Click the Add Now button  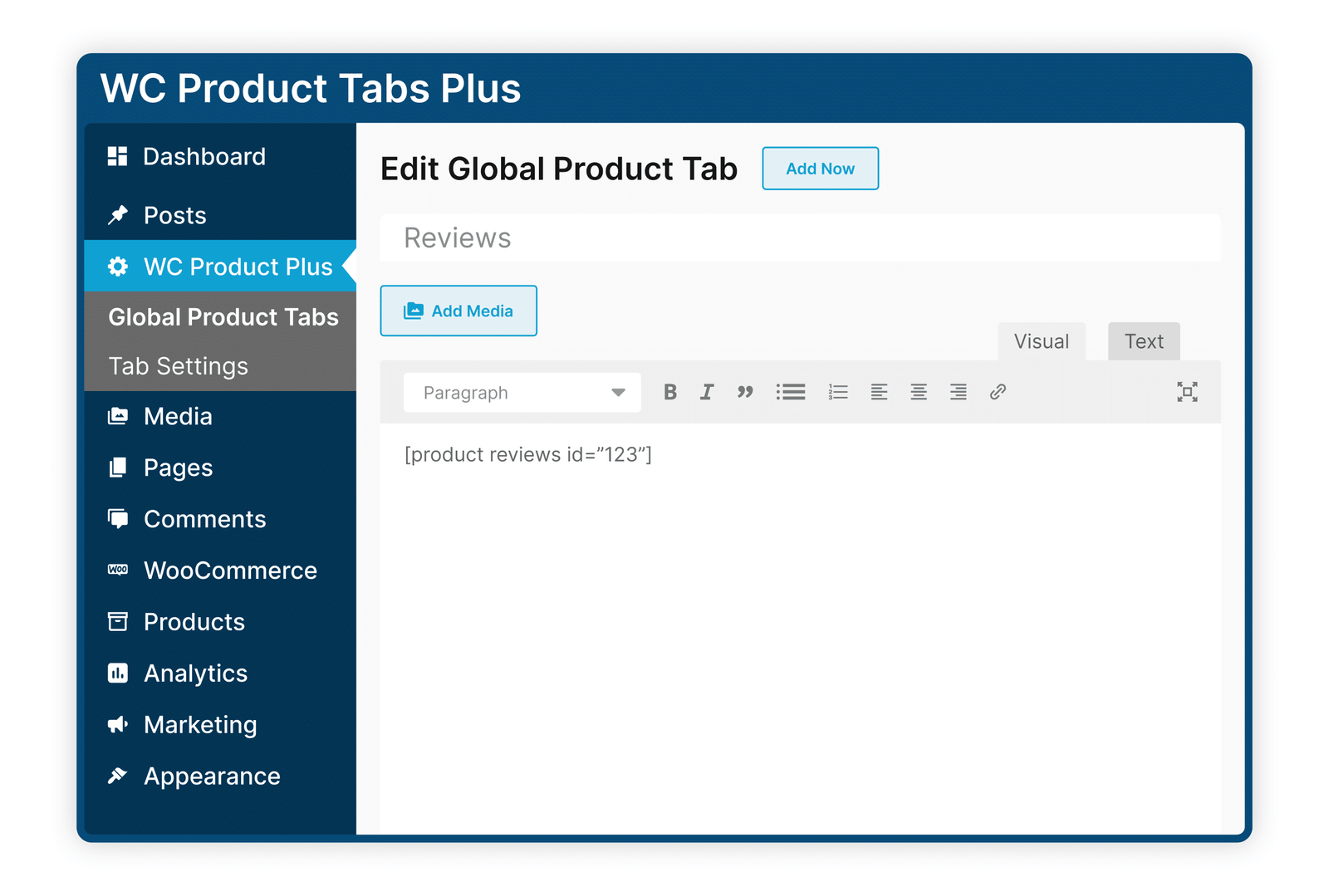pyautogui.click(x=821, y=169)
